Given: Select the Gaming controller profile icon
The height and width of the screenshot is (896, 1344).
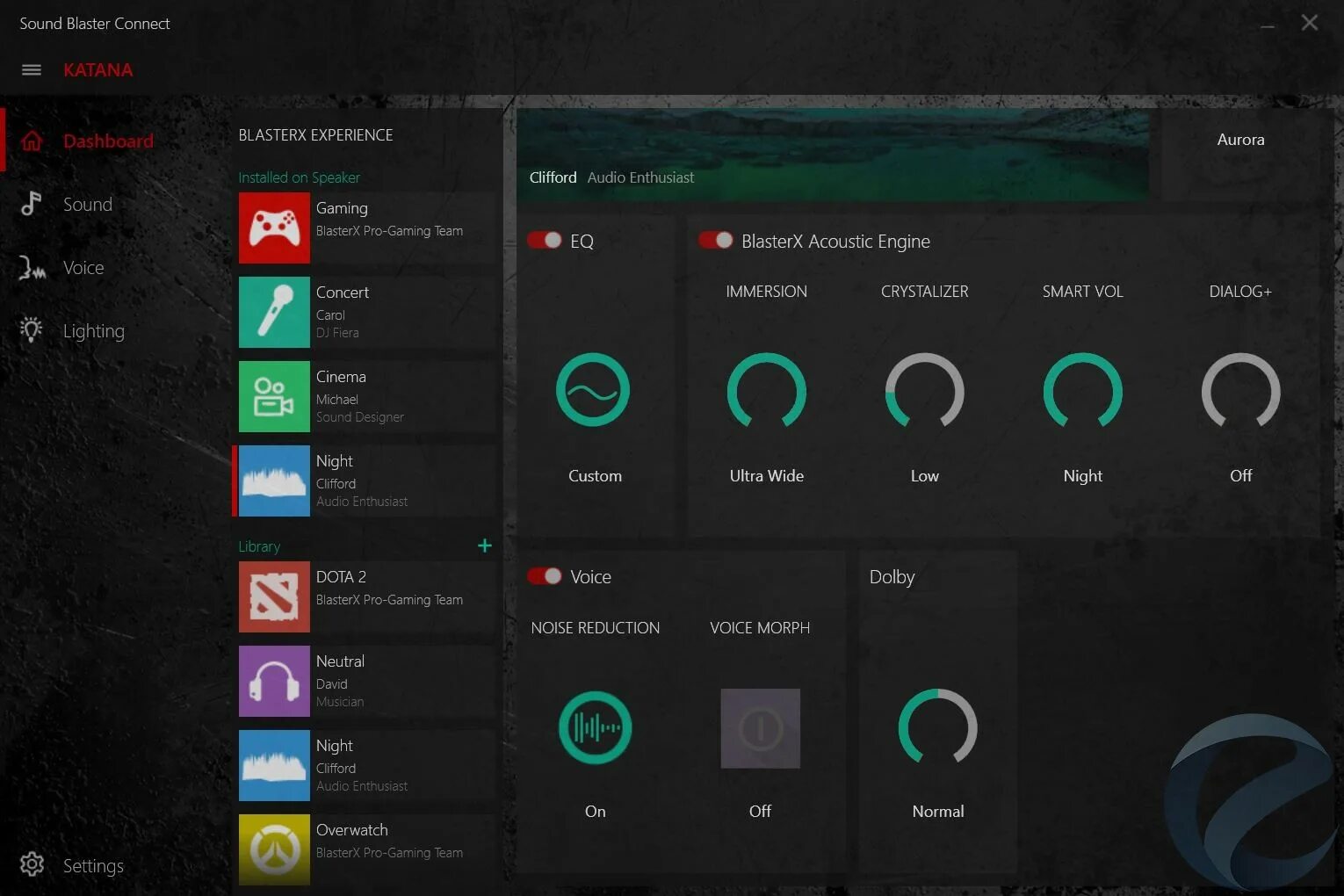Looking at the screenshot, I should point(274,228).
